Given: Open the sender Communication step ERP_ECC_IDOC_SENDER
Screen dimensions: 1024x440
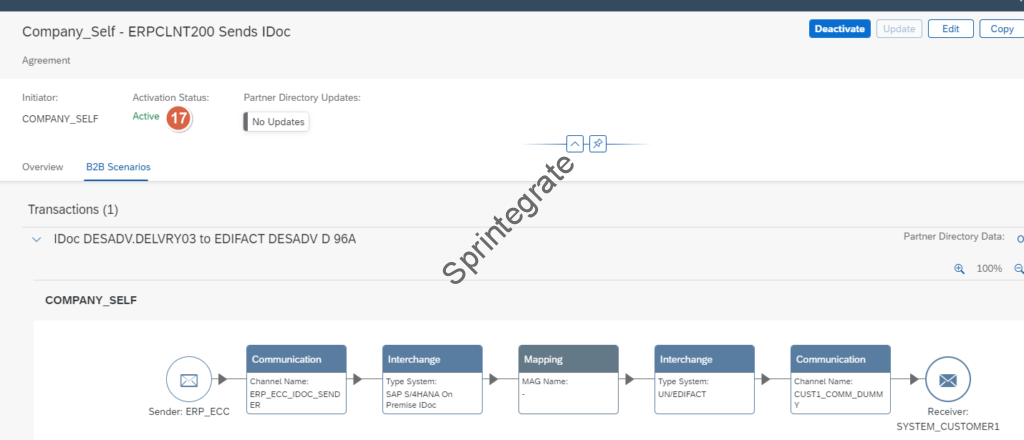Looking at the screenshot, I should pos(296,380).
